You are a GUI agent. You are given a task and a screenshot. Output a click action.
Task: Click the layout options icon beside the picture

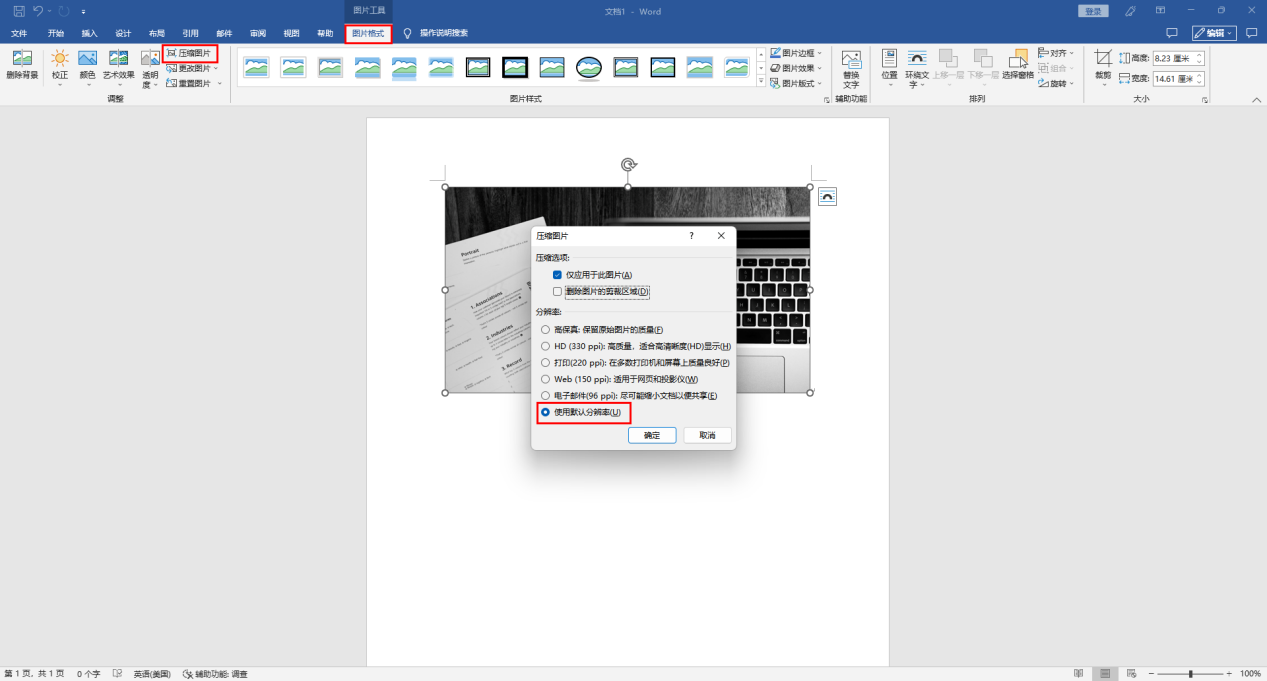click(x=827, y=197)
